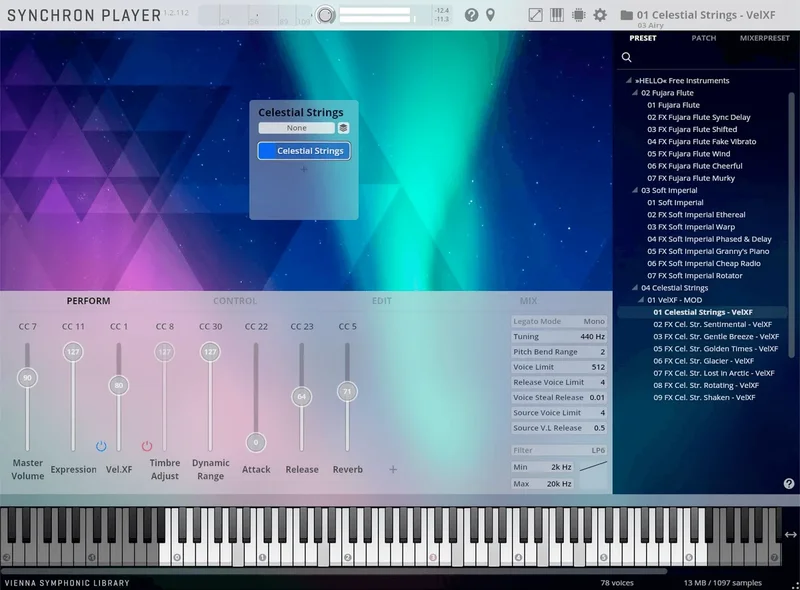Select preset 02 FX Cel. Str. Sentimental - VelXF
Image resolution: width=800 pixels, height=590 pixels.
[x=712, y=325]
